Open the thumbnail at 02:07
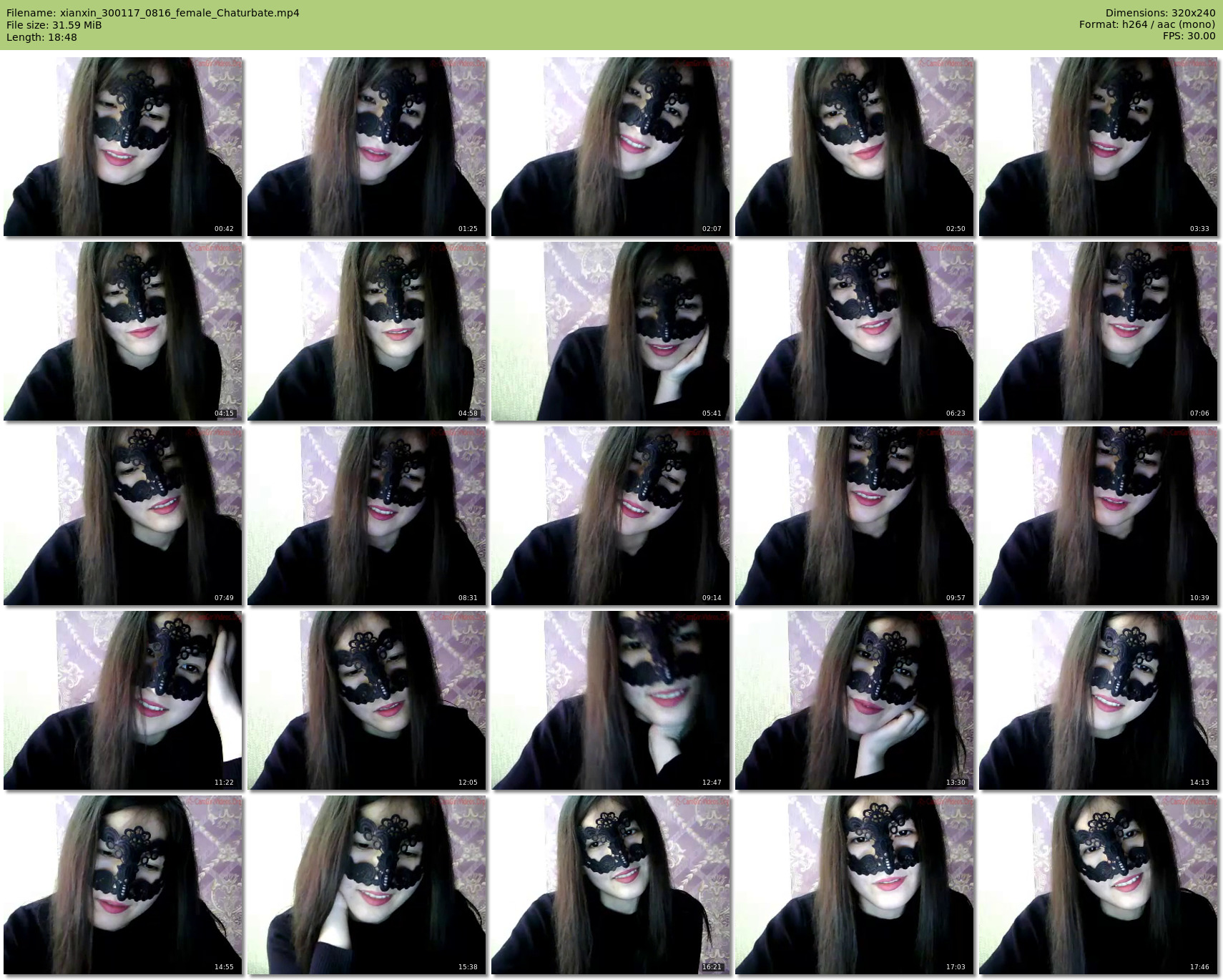Image resolution: width=1223 pixels, height=980 pixels. pyautogui.click(x=611, y=147)
